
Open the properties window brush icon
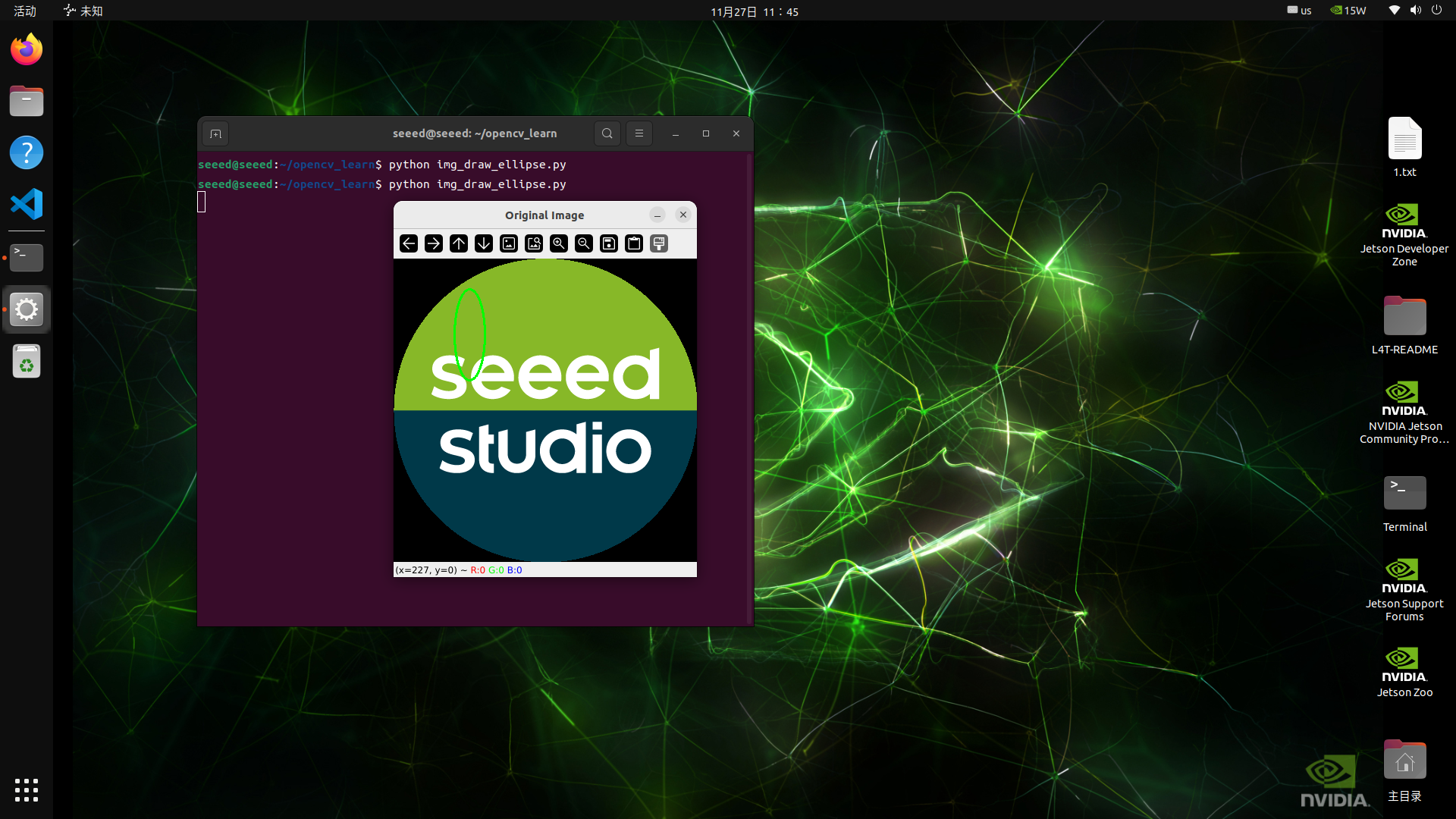pyautogui.click(x=659, y=243)
